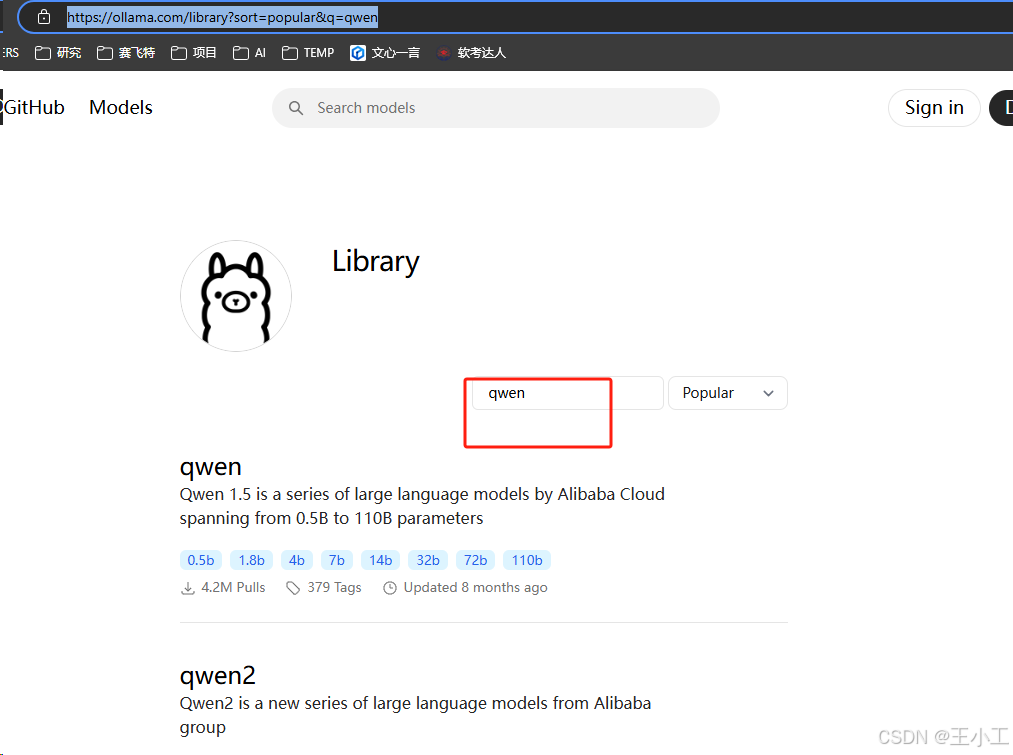Go to Models page in navigation
The height and width of the screenshot is (755, 1013).
[121, 107]
